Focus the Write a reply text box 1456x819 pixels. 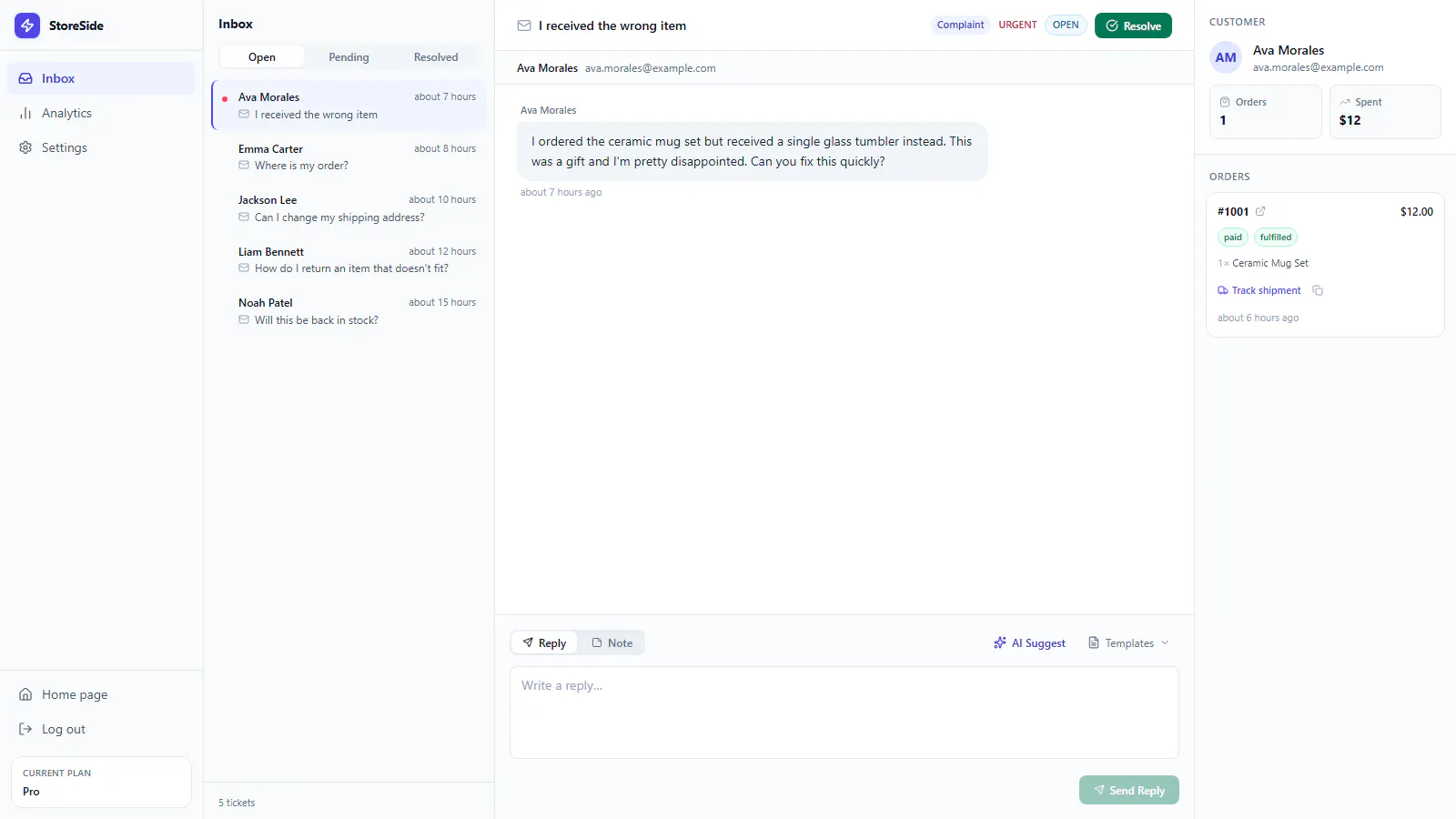844,713
